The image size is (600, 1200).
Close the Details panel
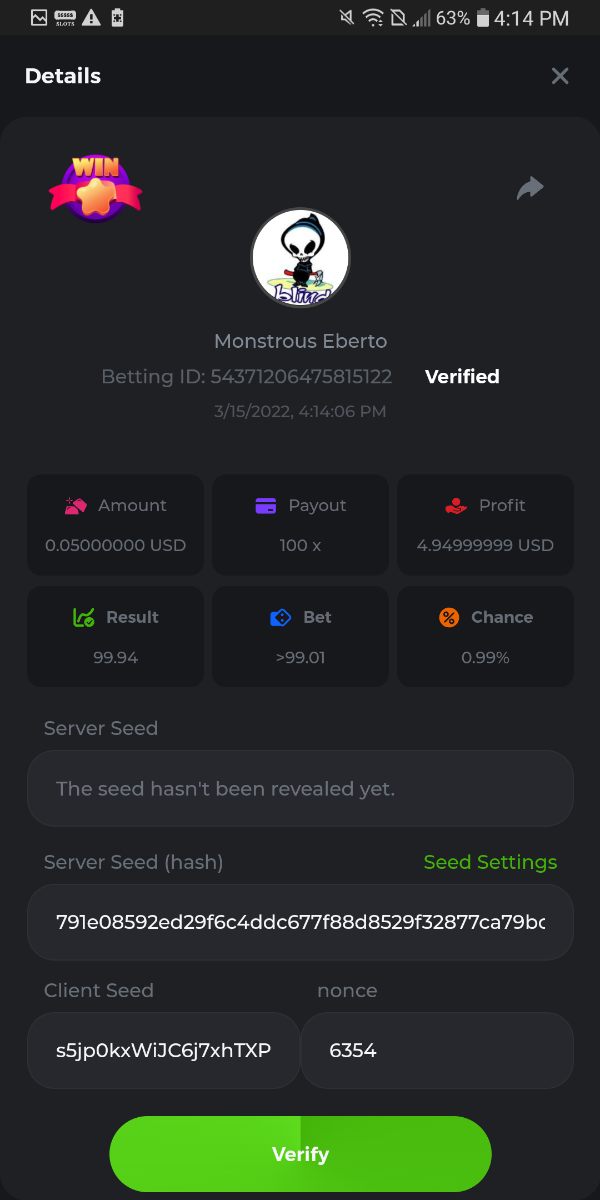pyautogui.click(x=560, y=76)
